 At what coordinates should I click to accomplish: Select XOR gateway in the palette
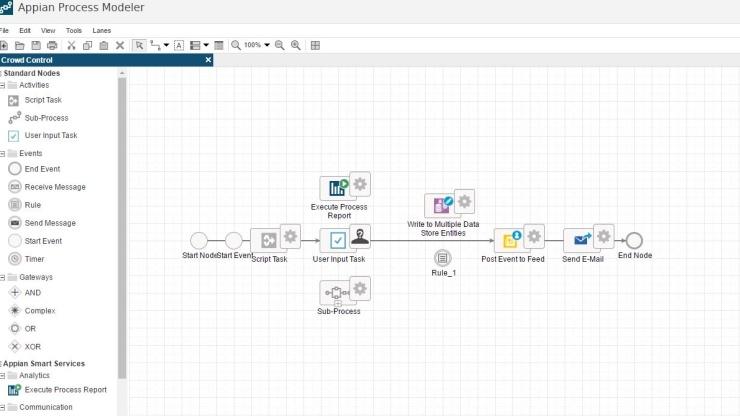(x=25, y=347)
